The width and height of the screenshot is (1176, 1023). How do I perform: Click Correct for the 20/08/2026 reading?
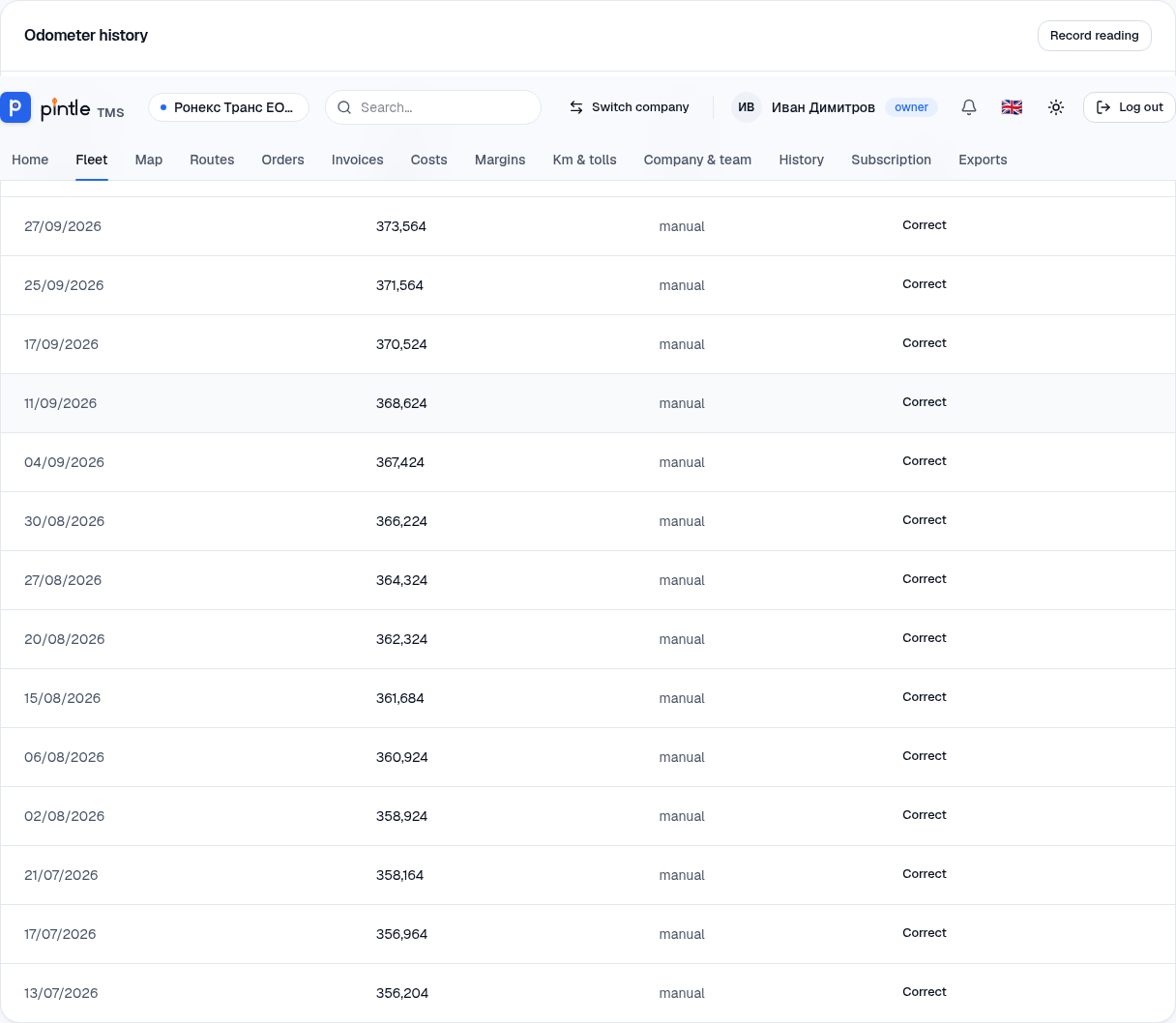point(925,638)
